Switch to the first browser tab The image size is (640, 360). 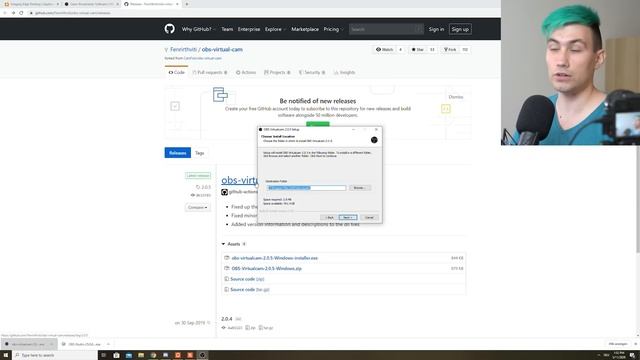click(31, 4)
